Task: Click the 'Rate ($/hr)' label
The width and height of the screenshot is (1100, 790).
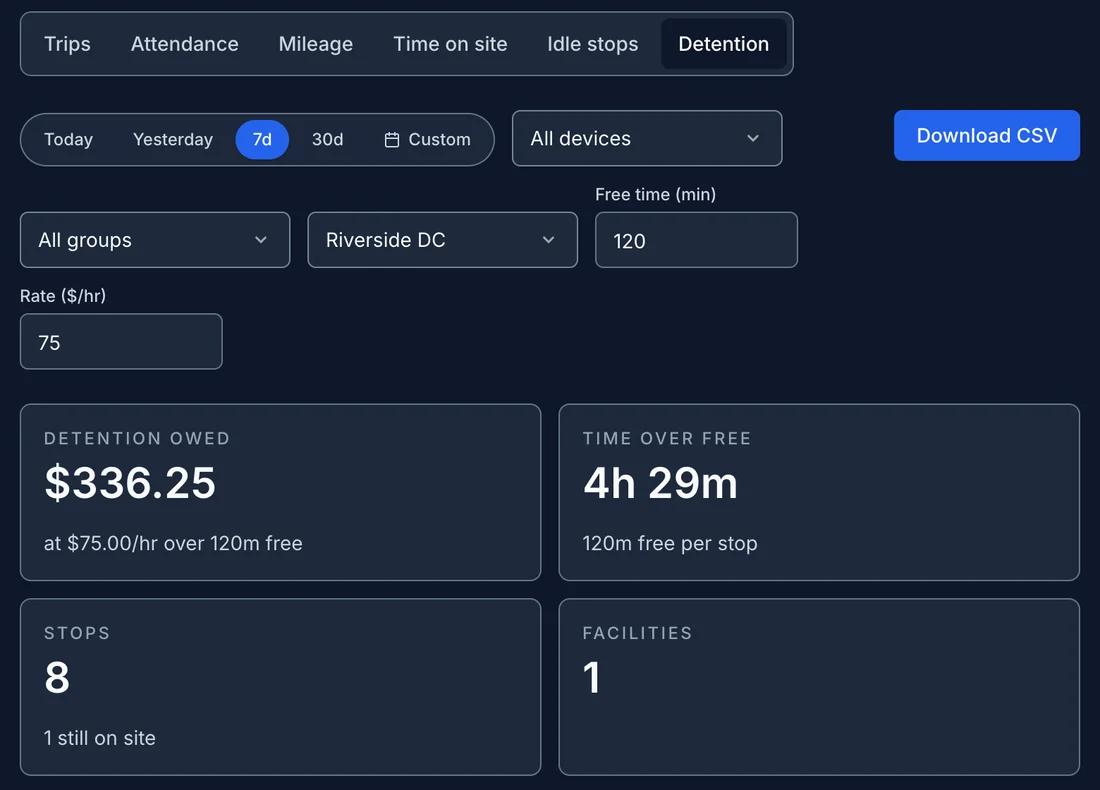Action: click(63, 296)
